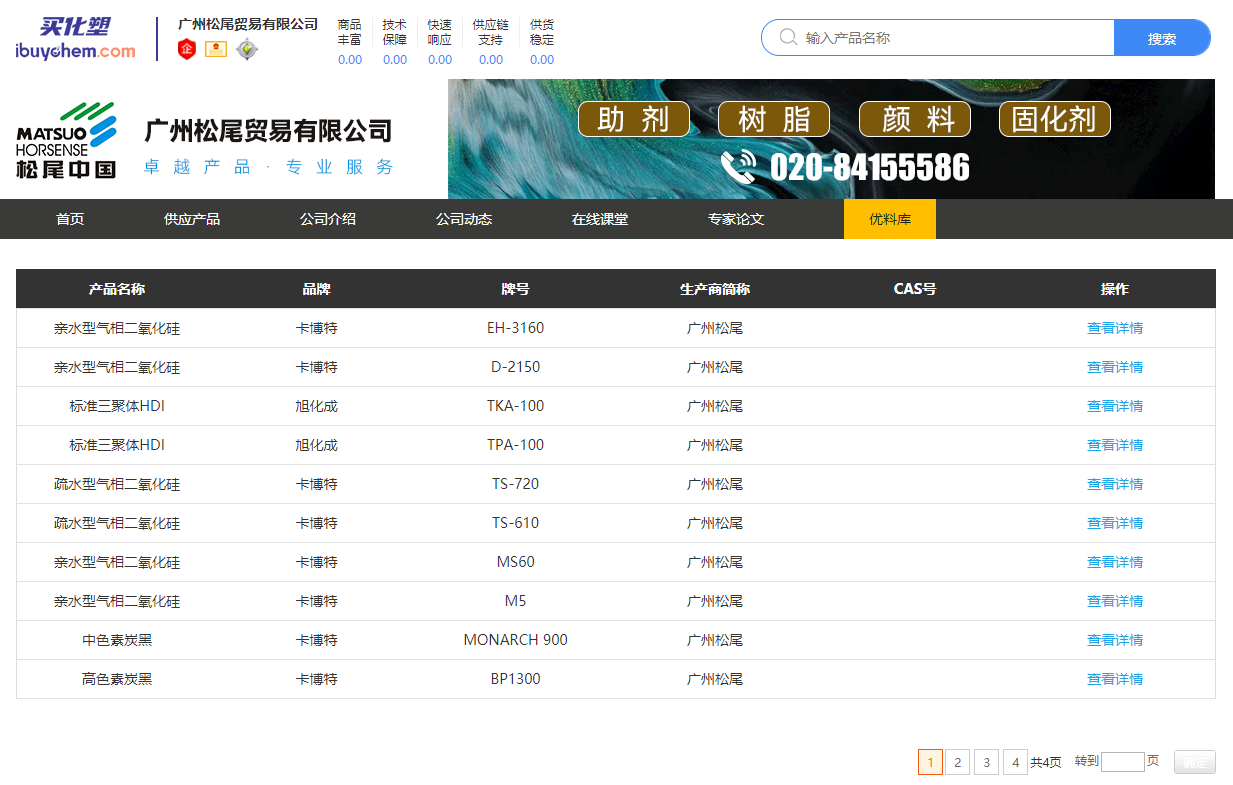Viewport: 1233px width, 785px height.
Task: Click the 中色素炭黑 product name cell
Action: [x=117, y=640]
